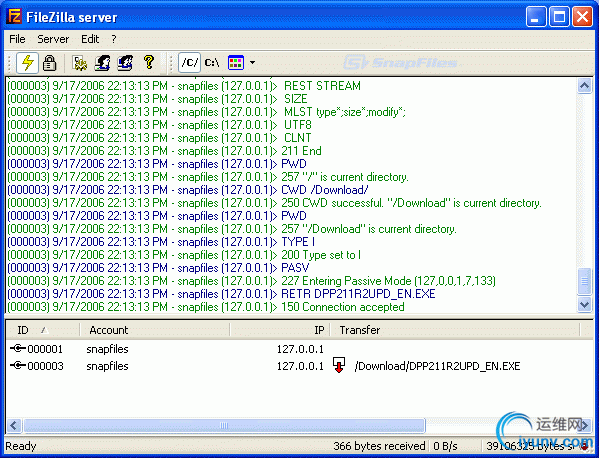Sort connections by Account column header
599x458 pixels.
155,330
